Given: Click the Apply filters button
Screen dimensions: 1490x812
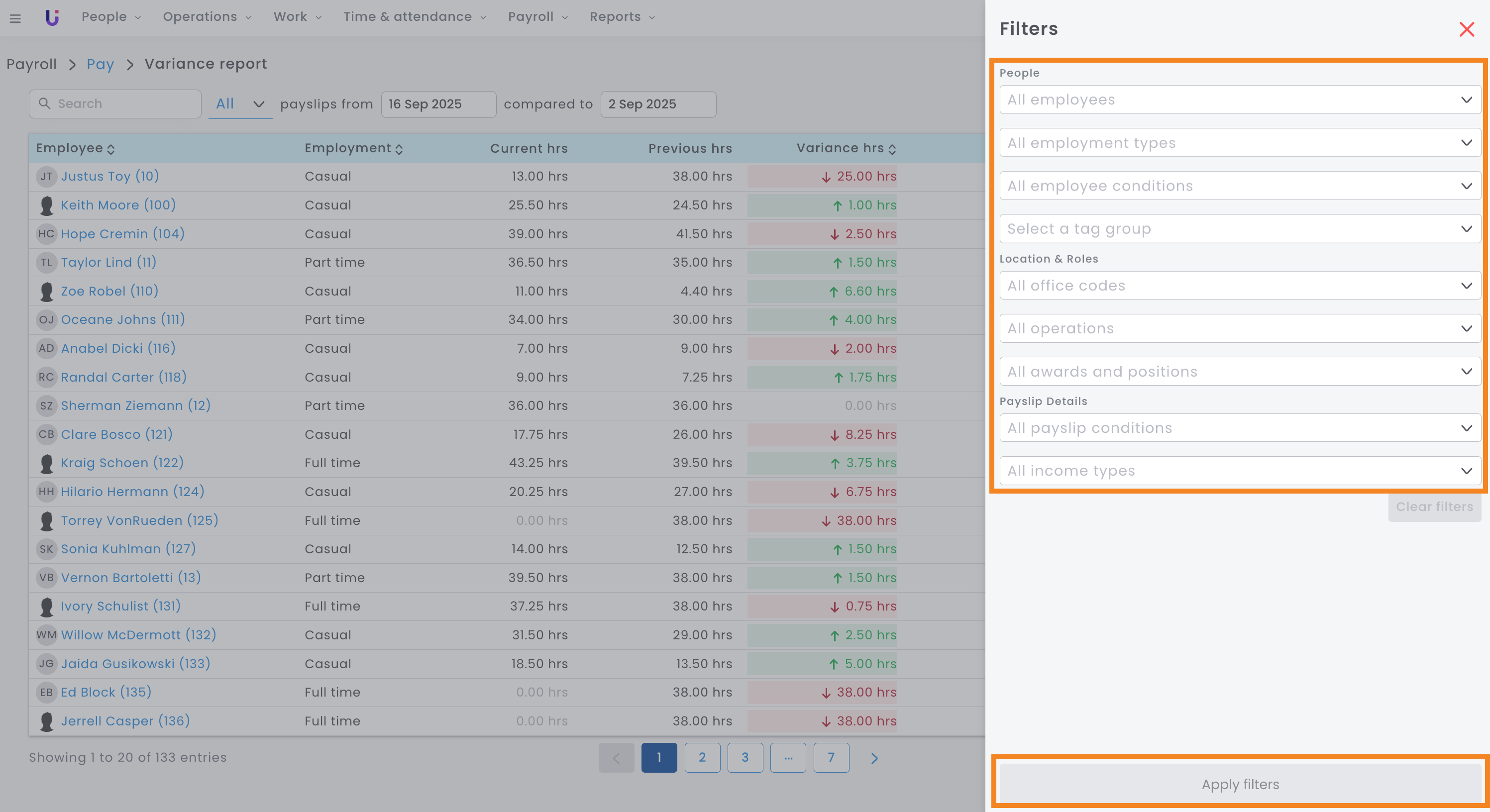Looking at the screenshot, I should 1240,784.
